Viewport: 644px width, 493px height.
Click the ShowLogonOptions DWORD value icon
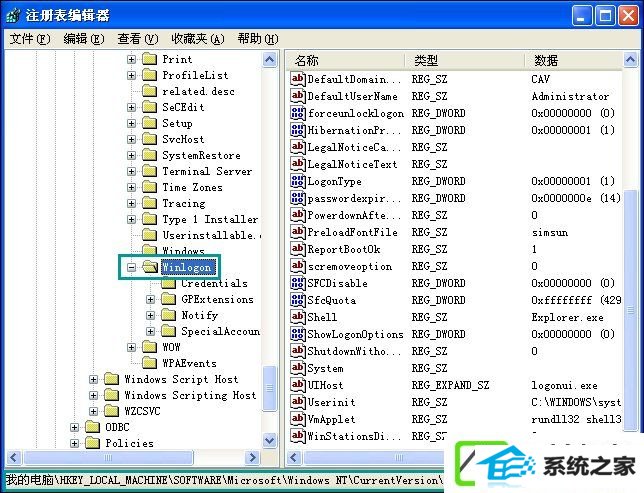tap(298, 334)
